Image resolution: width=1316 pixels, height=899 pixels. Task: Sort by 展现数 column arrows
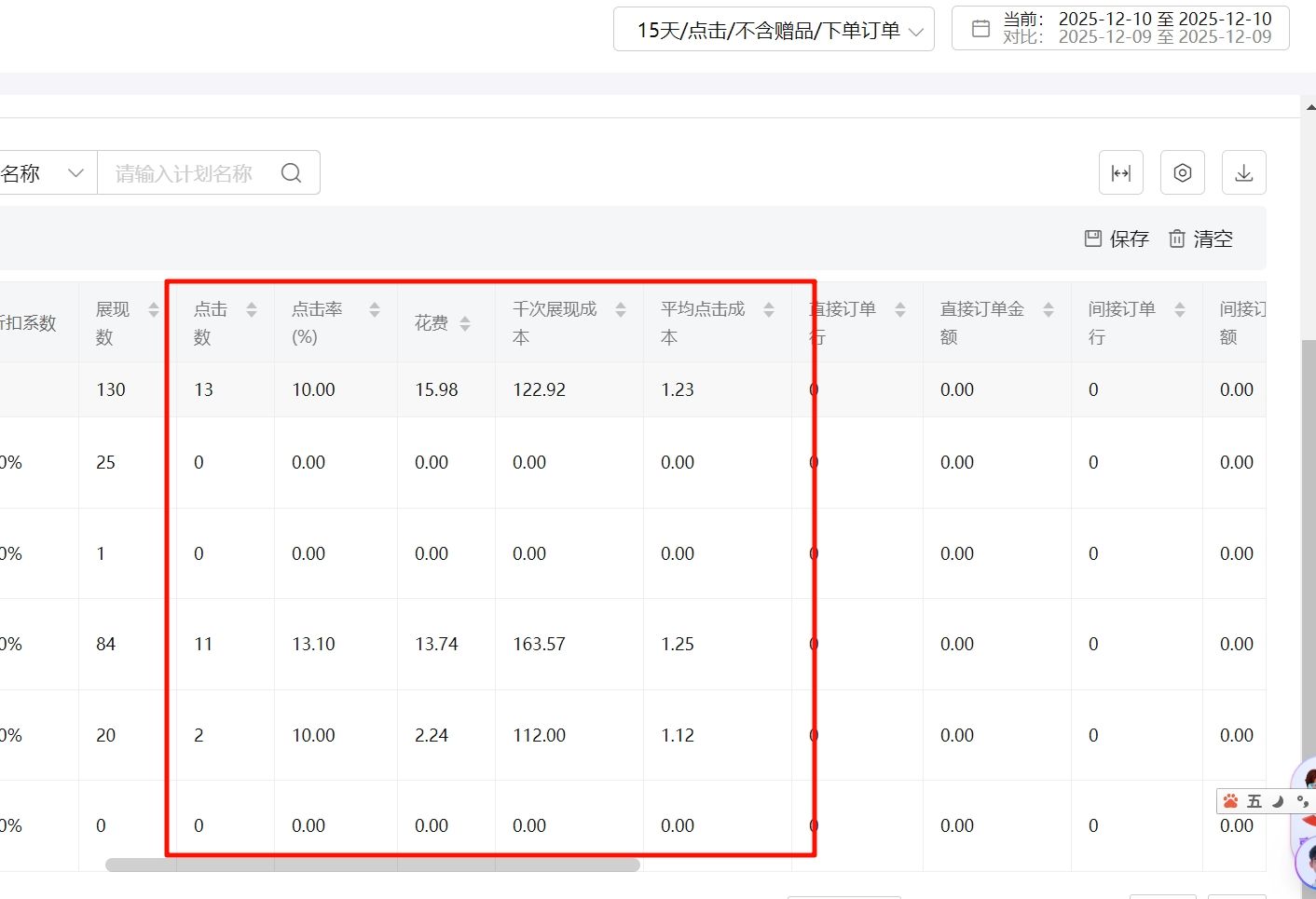click(154, 310)
